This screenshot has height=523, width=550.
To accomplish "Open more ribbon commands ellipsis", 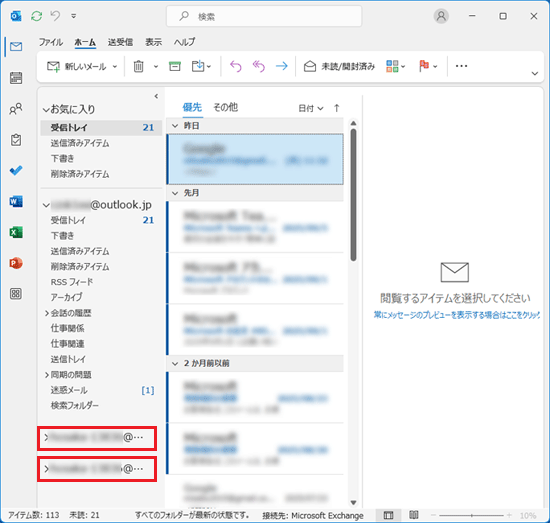I will (461, 66).
